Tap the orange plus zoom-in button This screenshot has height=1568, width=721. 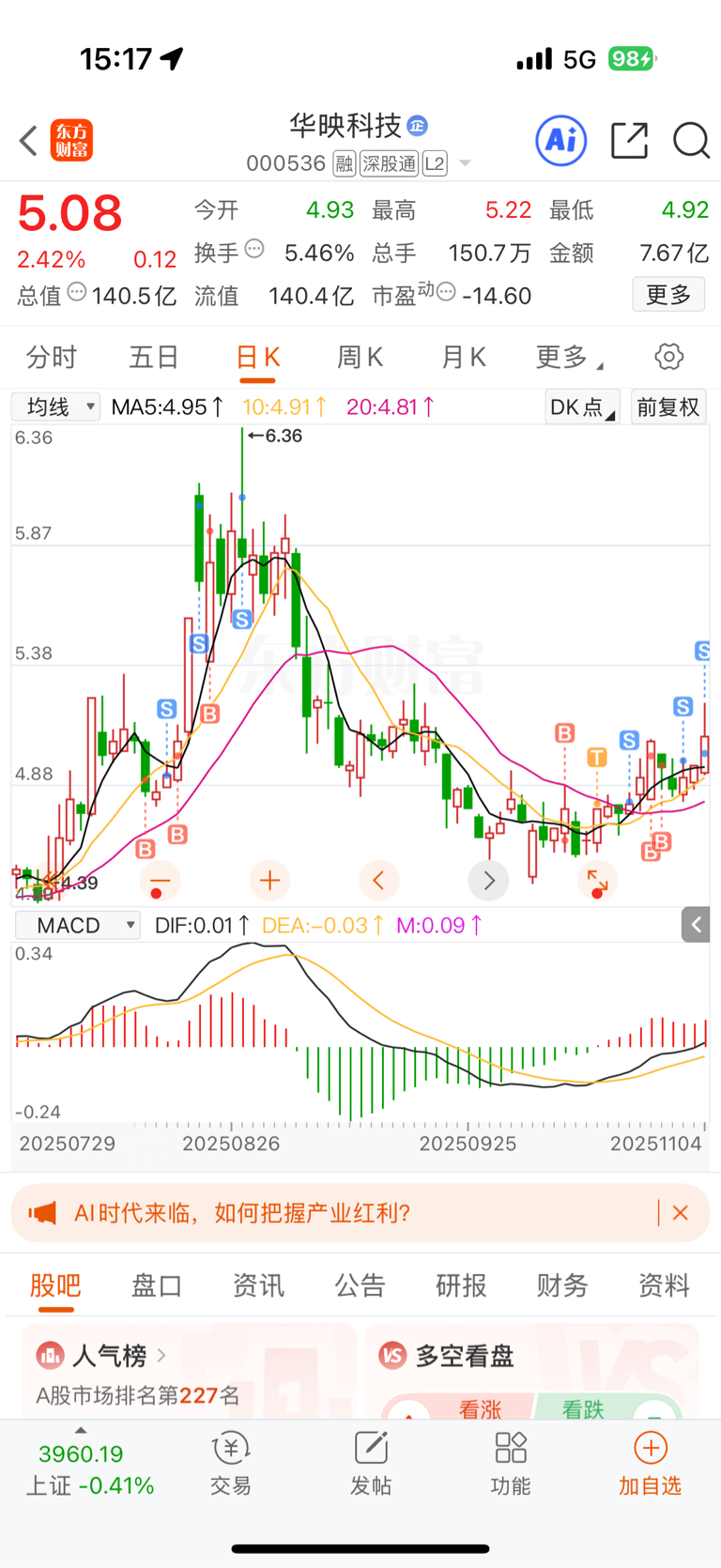tap(269, 881)
